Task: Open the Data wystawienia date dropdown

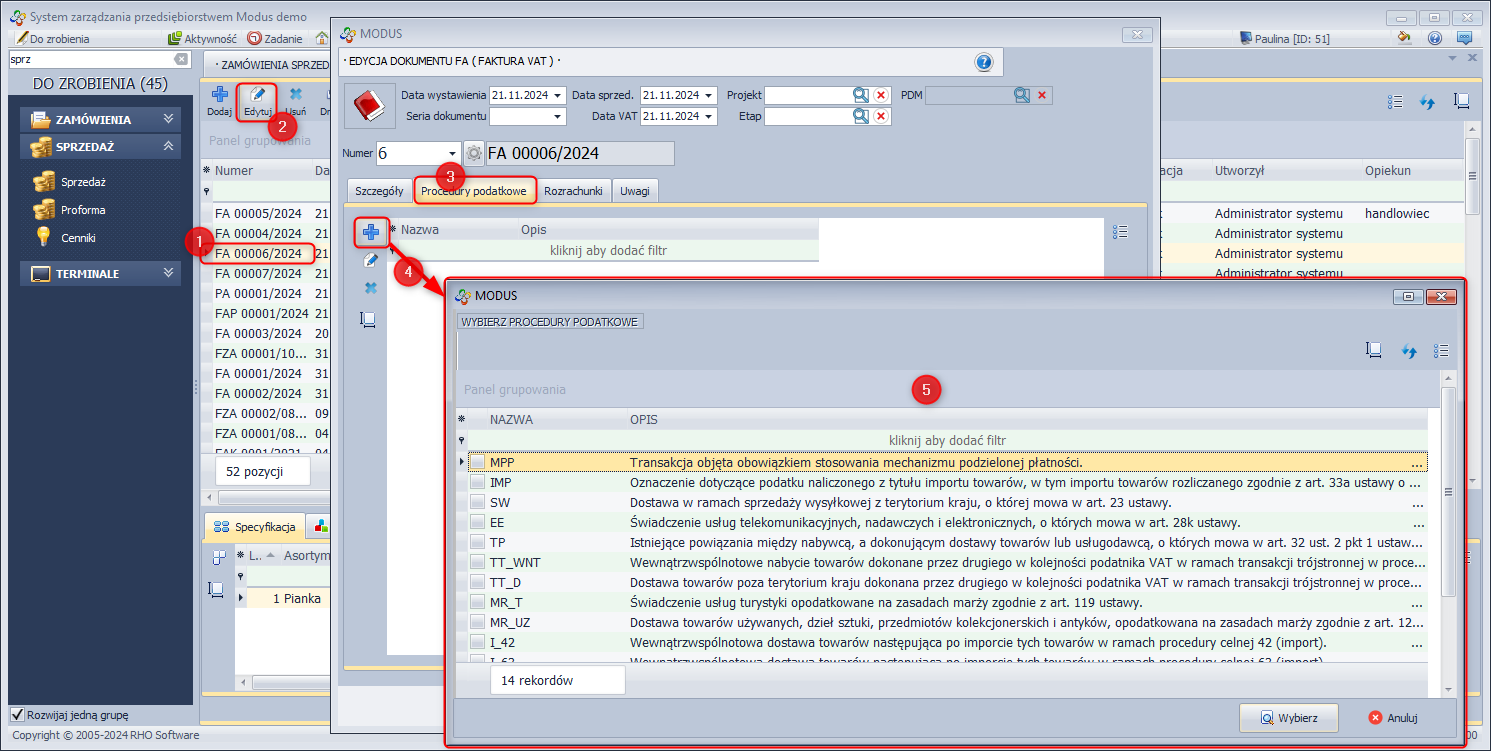Action: point(558,96)
